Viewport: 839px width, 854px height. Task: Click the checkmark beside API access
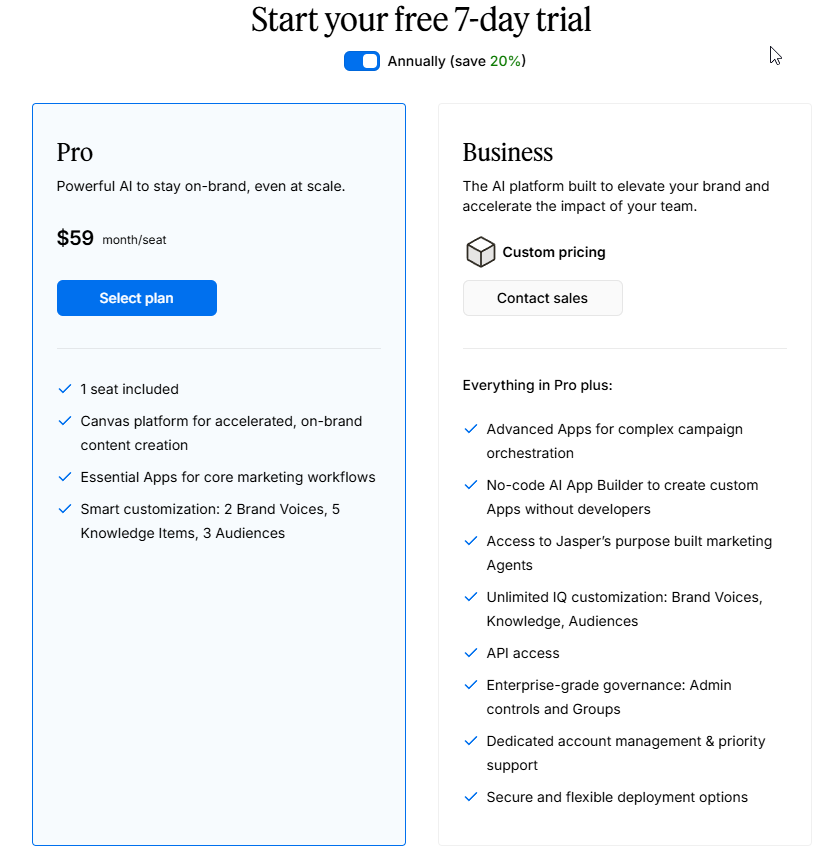[471, 653]
